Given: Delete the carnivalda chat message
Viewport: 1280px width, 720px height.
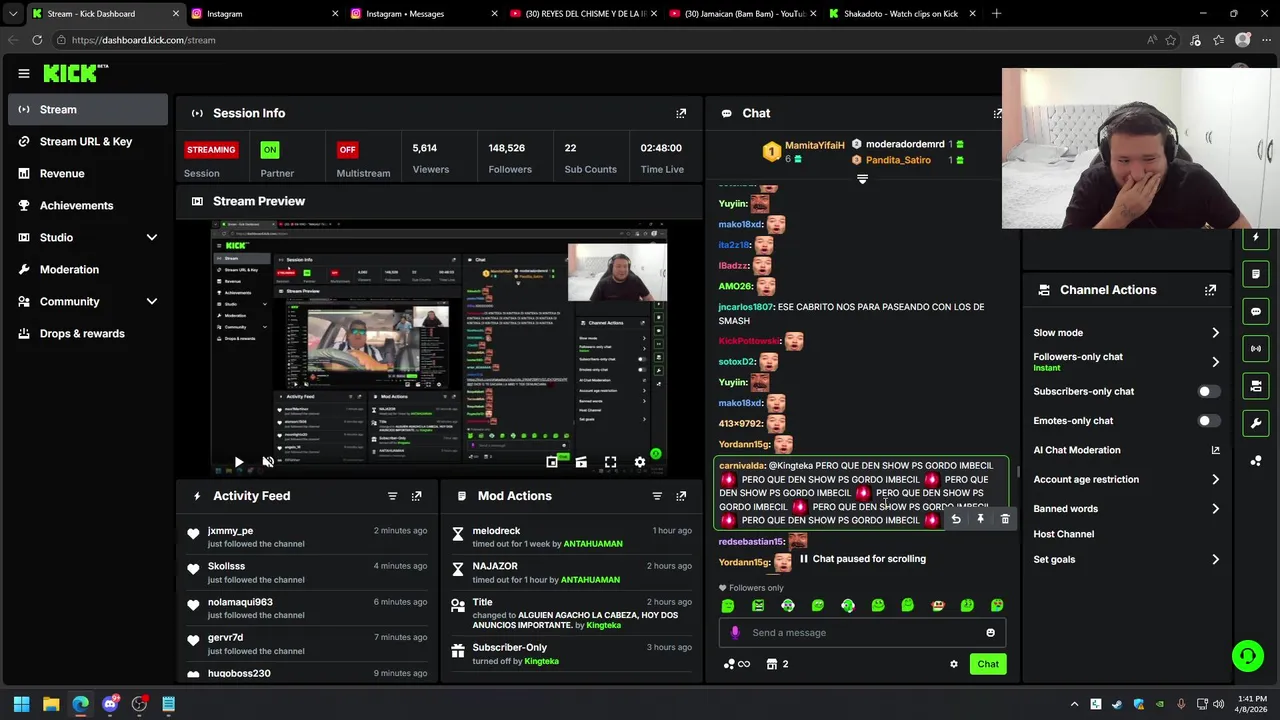Looking at the screenshot, I should [1005, 519].
